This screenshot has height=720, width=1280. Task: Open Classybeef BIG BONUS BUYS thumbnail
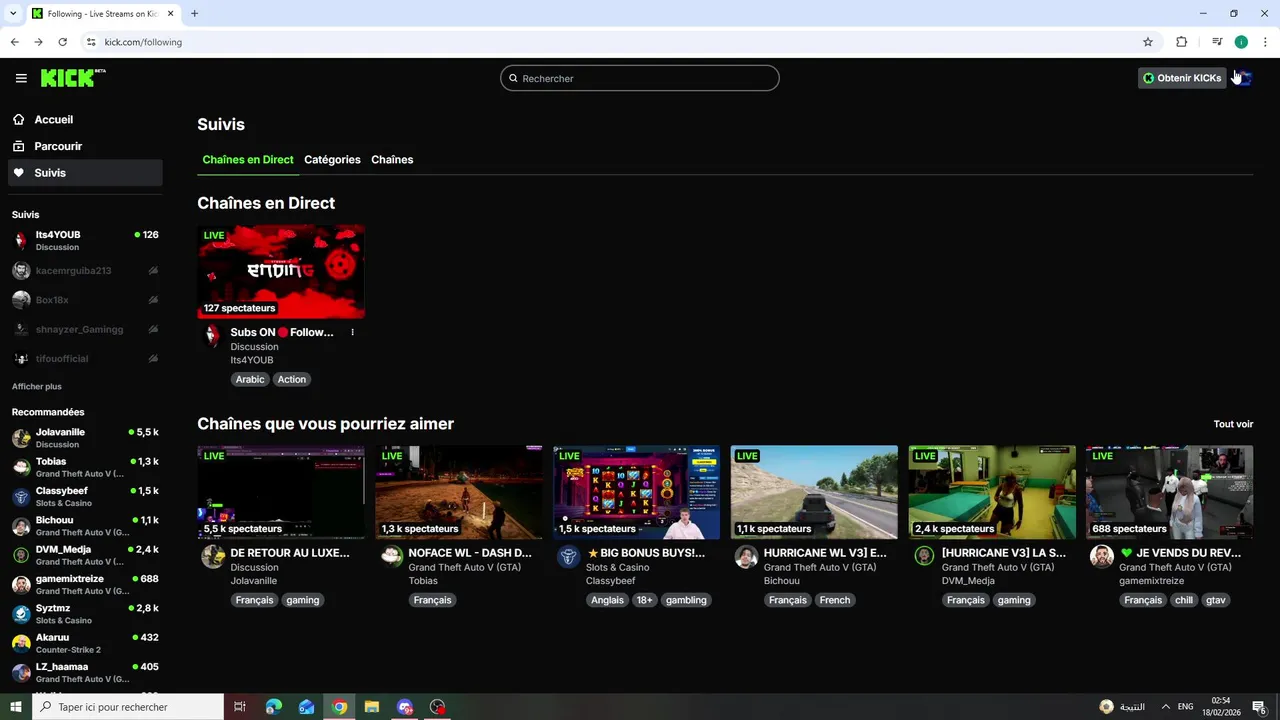coord(636,492)
